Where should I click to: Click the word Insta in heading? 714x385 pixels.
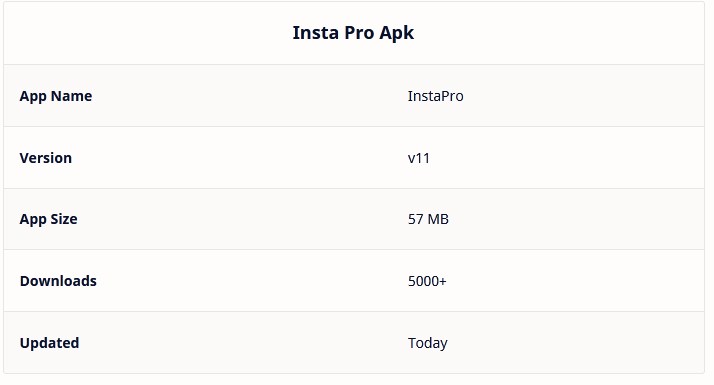click(315, 33)
